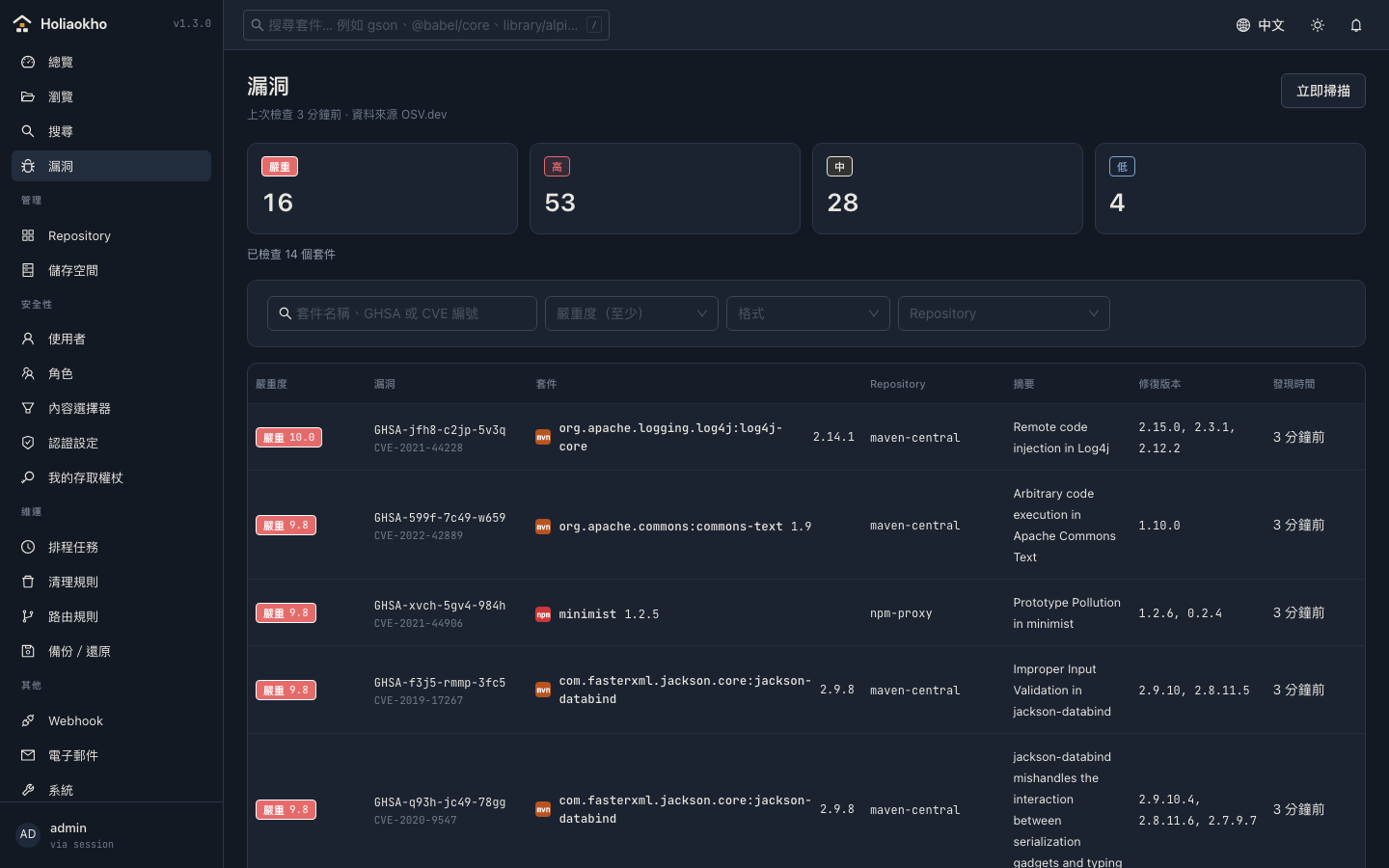This screenshot has width=1389, height=868.
Task: Go to the 瀏覽 folder menu item
Action: tap(111, 96)
